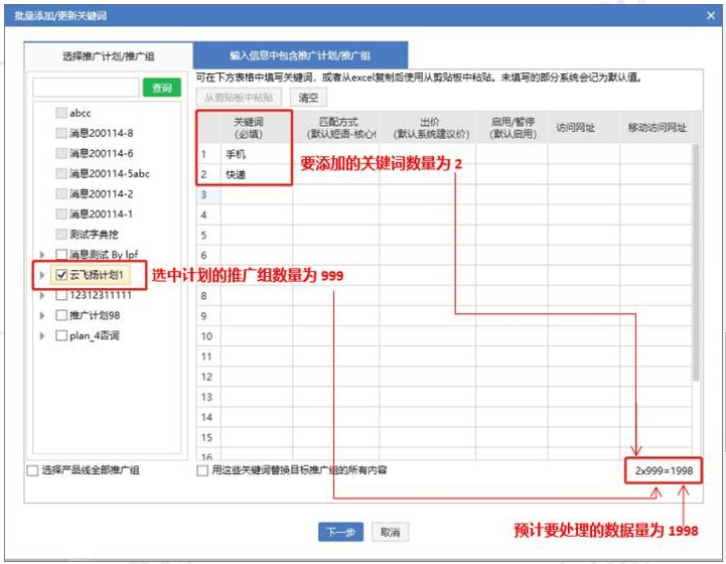726x564 pixels.
Task: Select the 启用/暂停 column header
Action: [513, 128]
